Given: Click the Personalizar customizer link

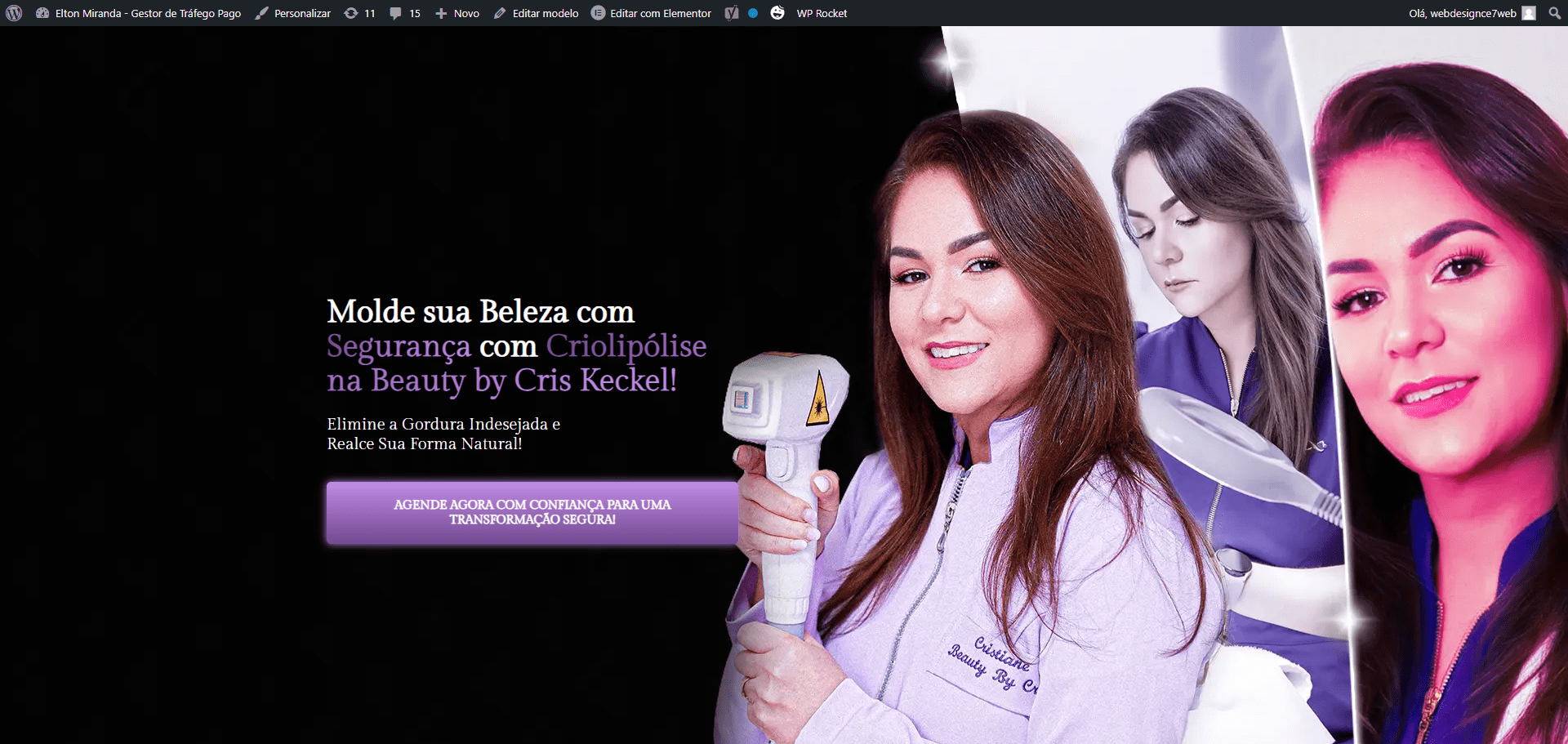Looking at the screenshot, I should pos(292,13).
